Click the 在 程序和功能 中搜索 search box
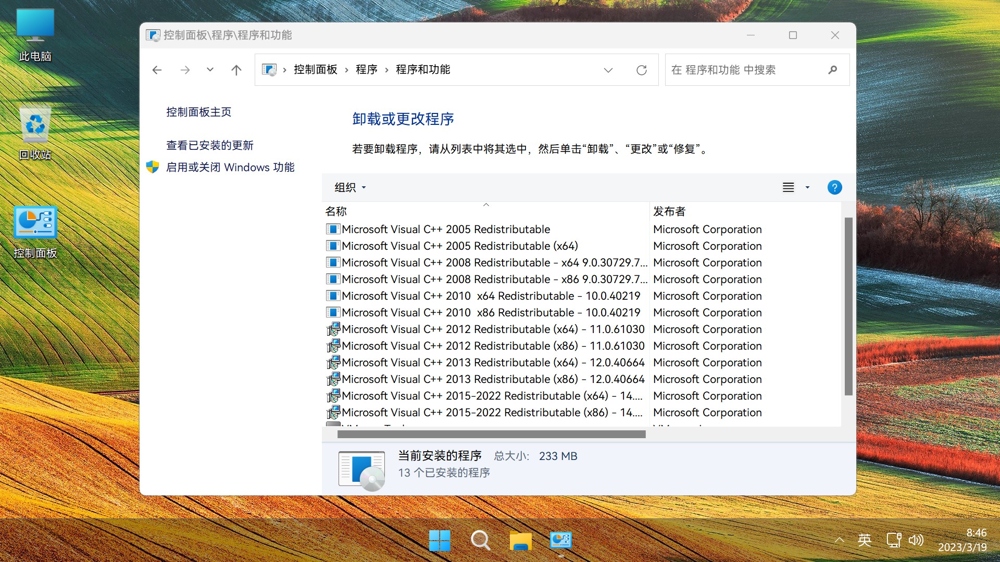The width and height of the screenshot is (1000, 562). pos(745,70)
